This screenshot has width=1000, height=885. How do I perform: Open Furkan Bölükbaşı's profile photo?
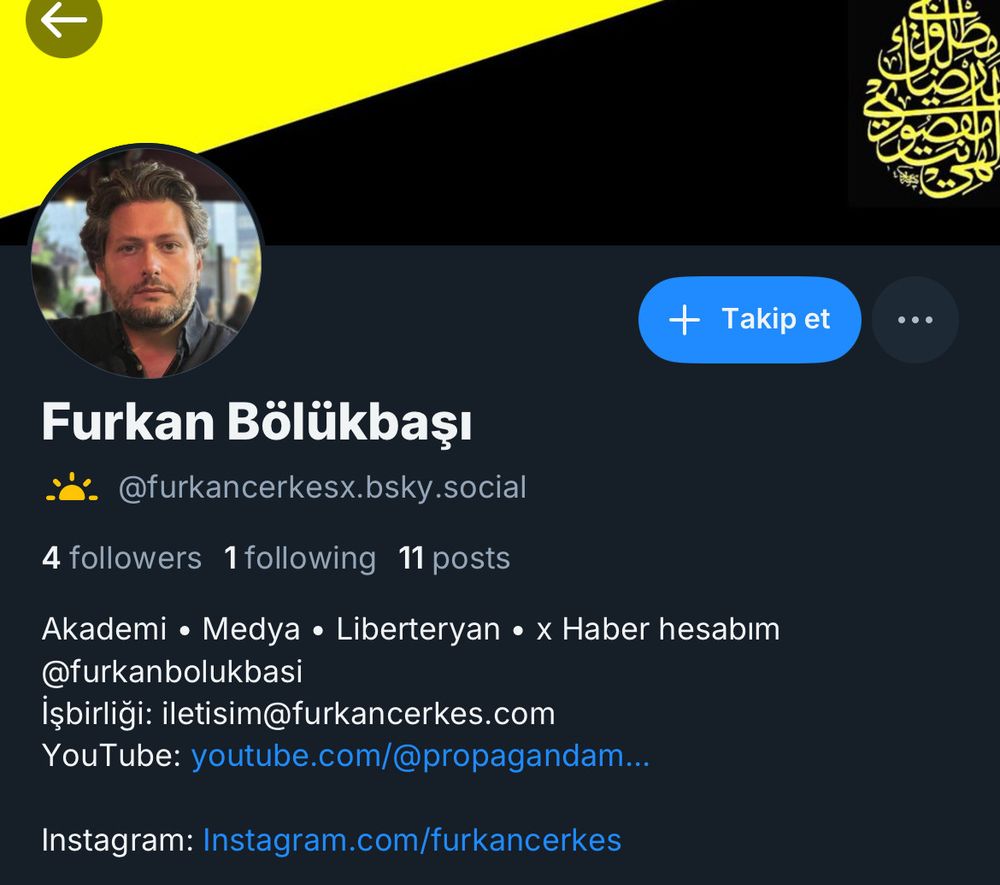[x=146, y=261]
